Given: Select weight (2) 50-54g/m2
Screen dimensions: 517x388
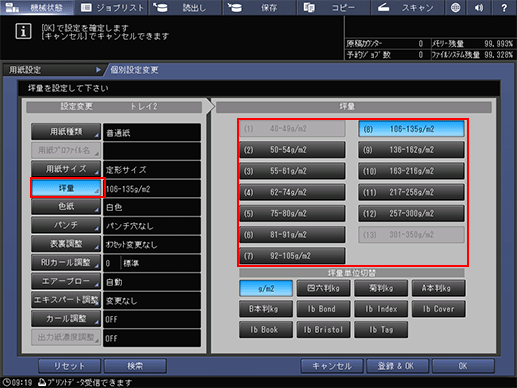Looking at the screenshot, I should 292,150.
